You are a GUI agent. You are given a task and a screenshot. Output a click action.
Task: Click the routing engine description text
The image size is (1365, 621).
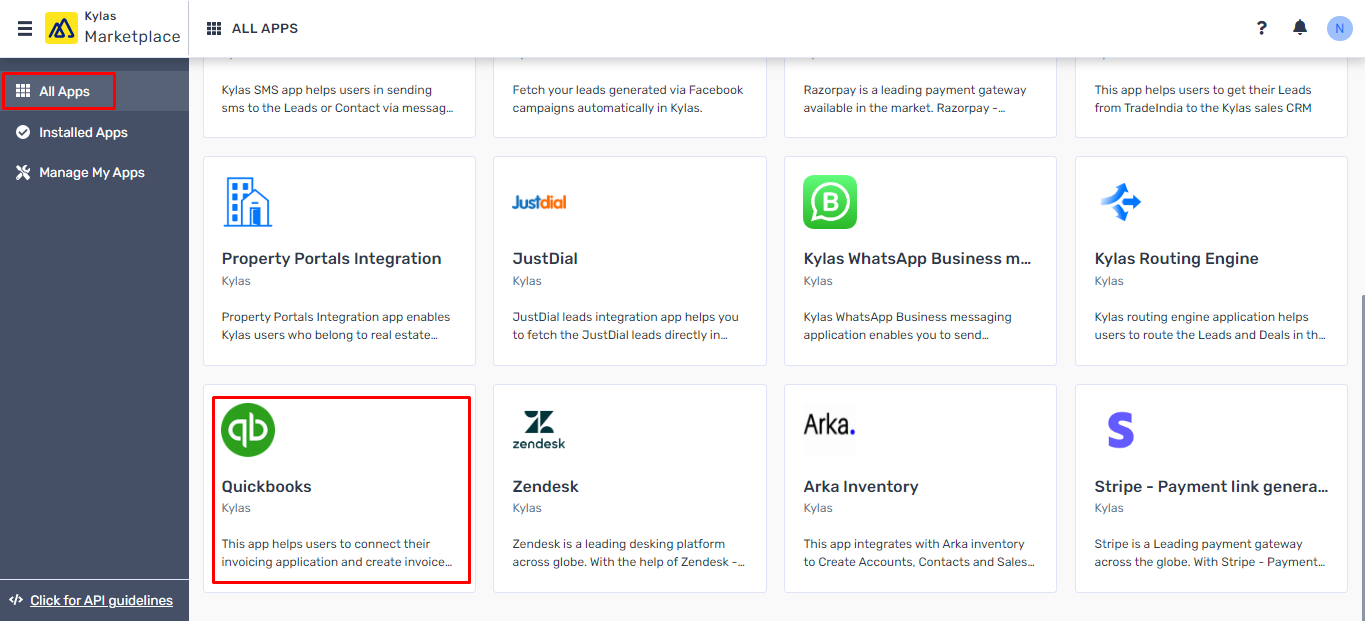[x=1210, y=326]
